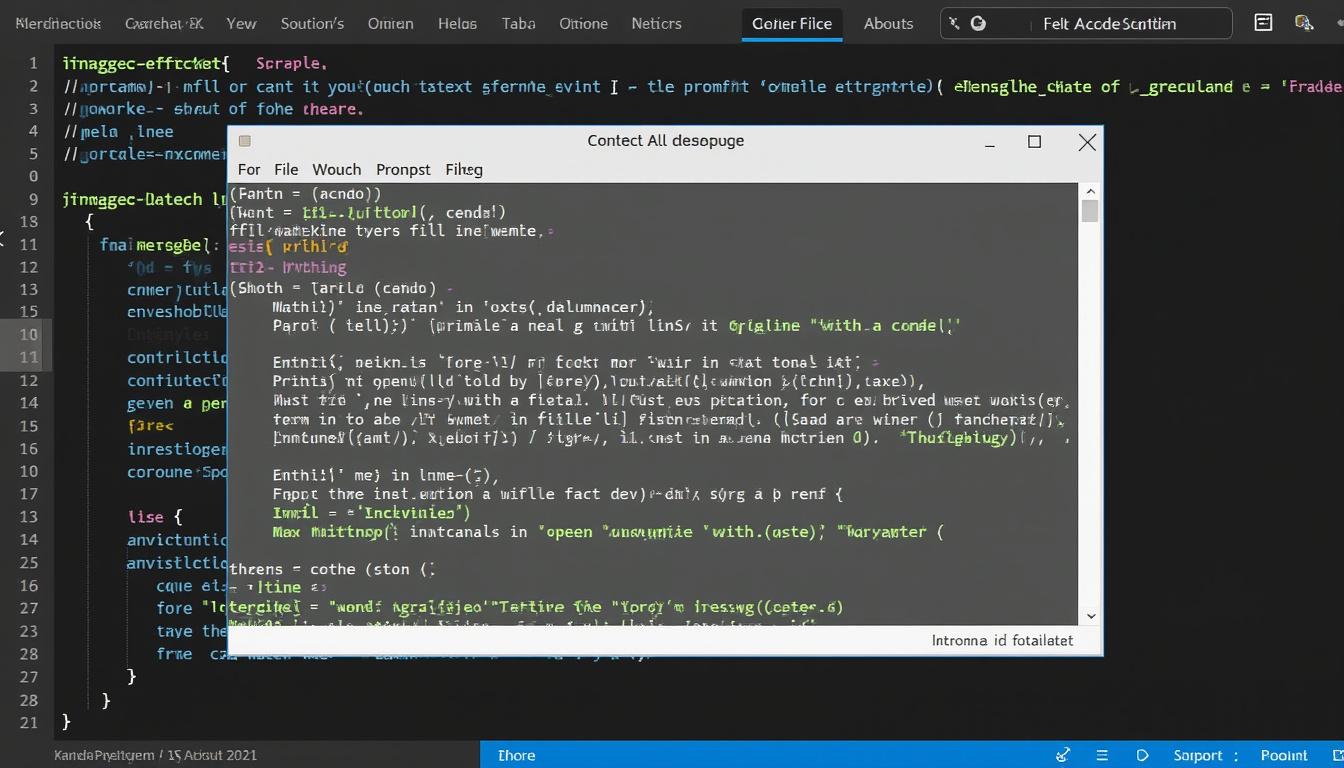Click the dialog's small square title icon
This screenshot has height=768, width=1344.
[245, 141]
